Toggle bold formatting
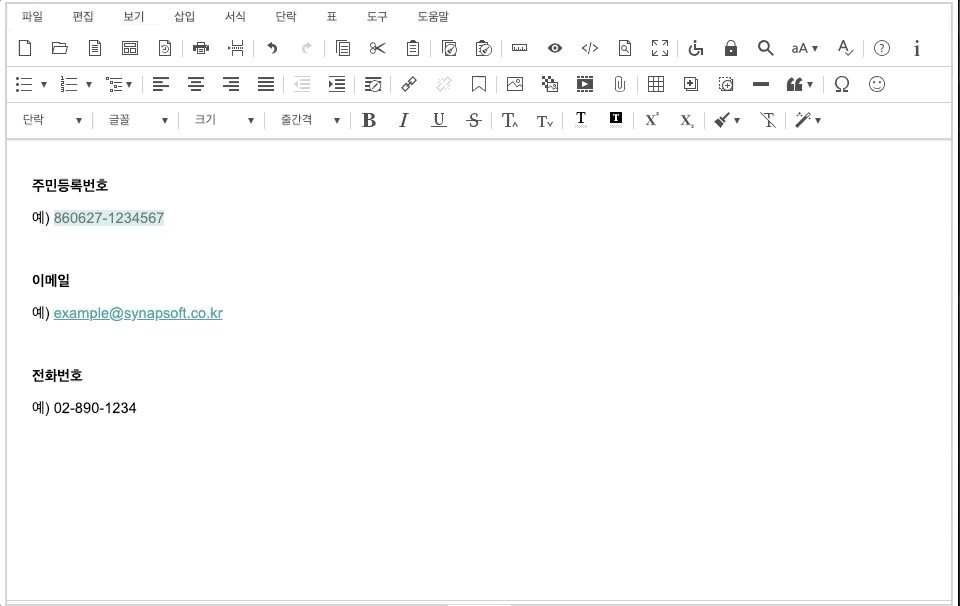960x606 pixels. tap(369, 120)
